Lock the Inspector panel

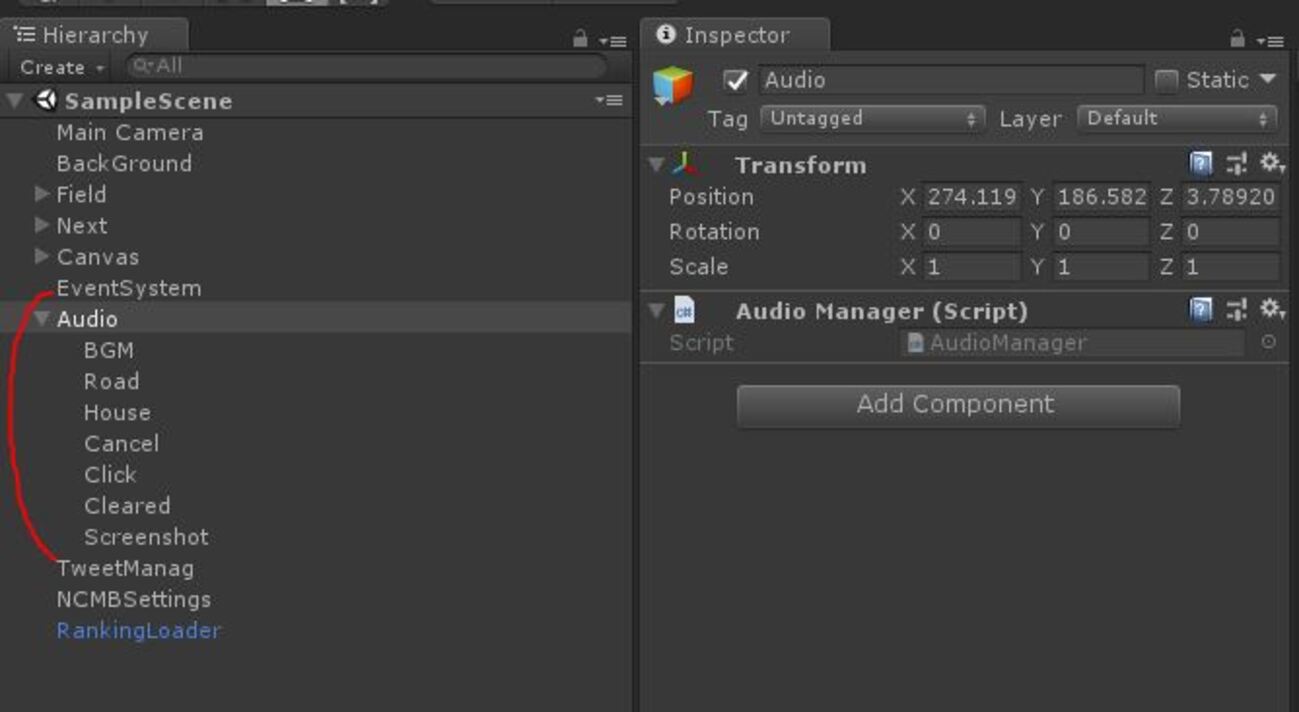pos(1237,39)
